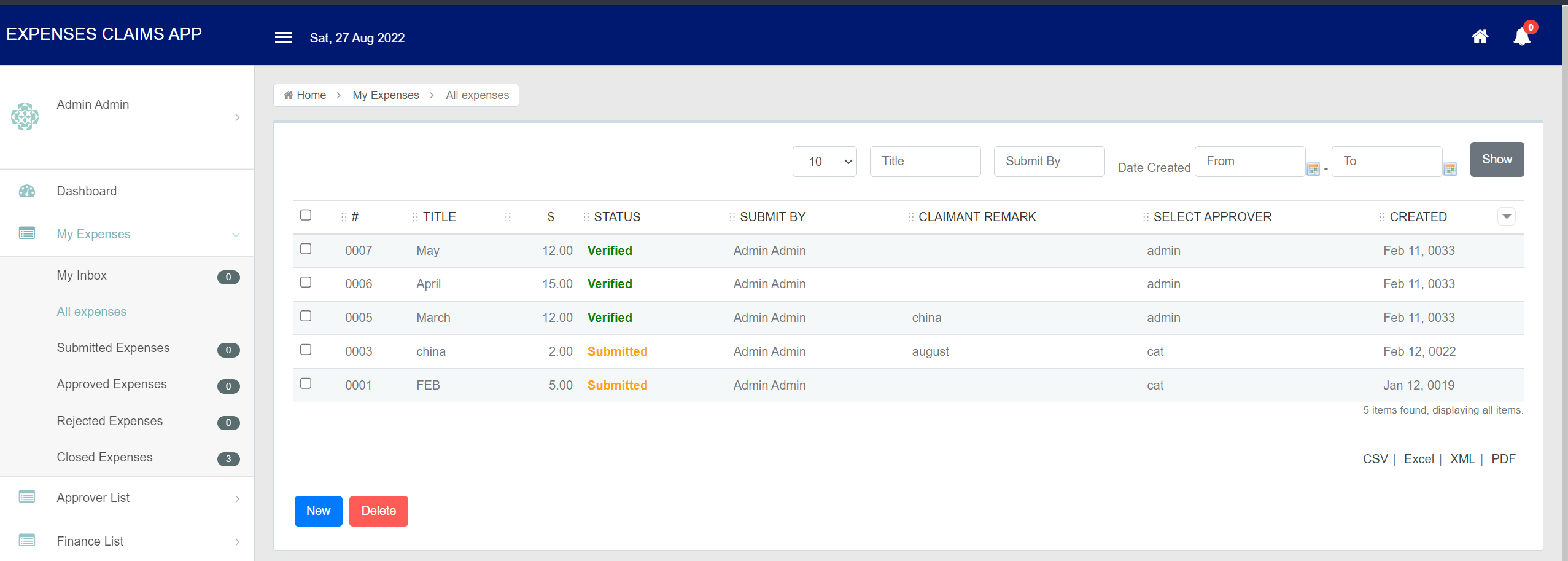Click the expense number 0003
This screenshot has height=561, width=1568.
pyautogui.click(x=359, y=351)
